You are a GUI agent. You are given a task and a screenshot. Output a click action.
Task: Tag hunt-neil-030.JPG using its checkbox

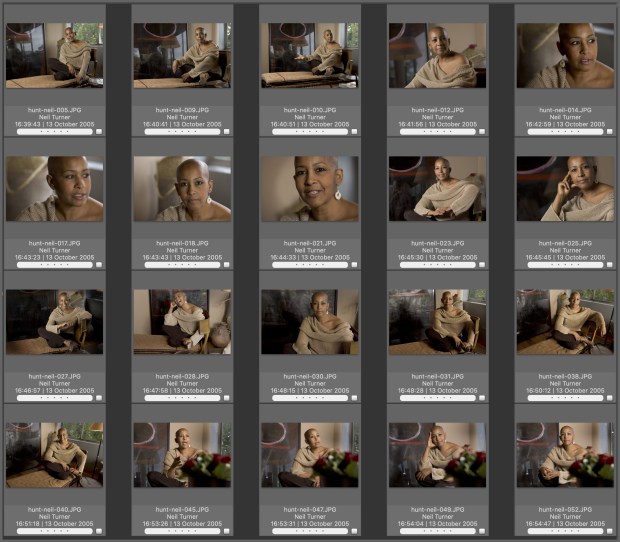[354, 397]
